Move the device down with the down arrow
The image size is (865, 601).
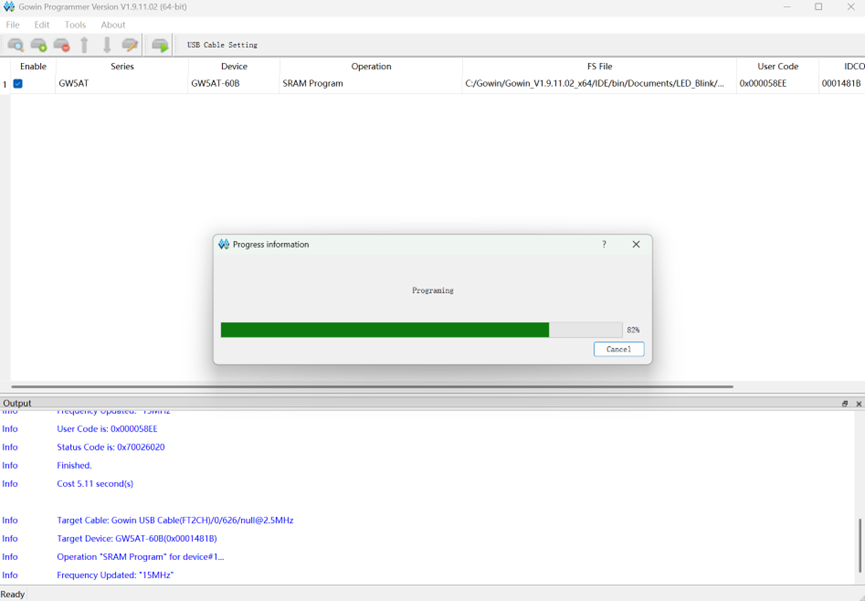click(107, 45)
